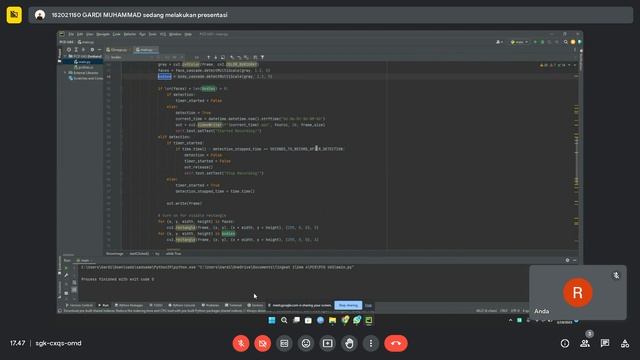Select main.py in project tree

tap(84, 62)
